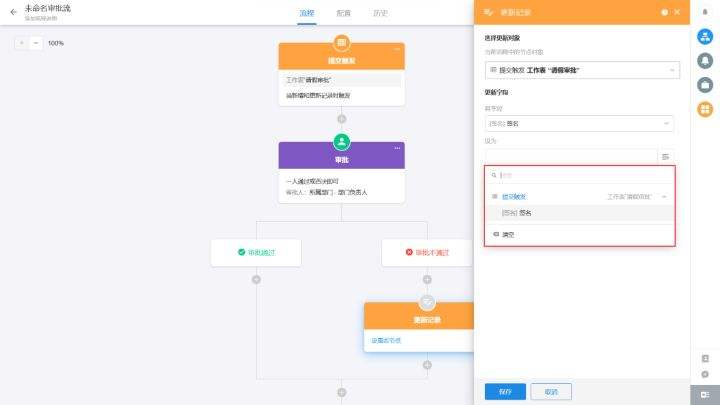Click the green check icon on 审批通过

242,252
